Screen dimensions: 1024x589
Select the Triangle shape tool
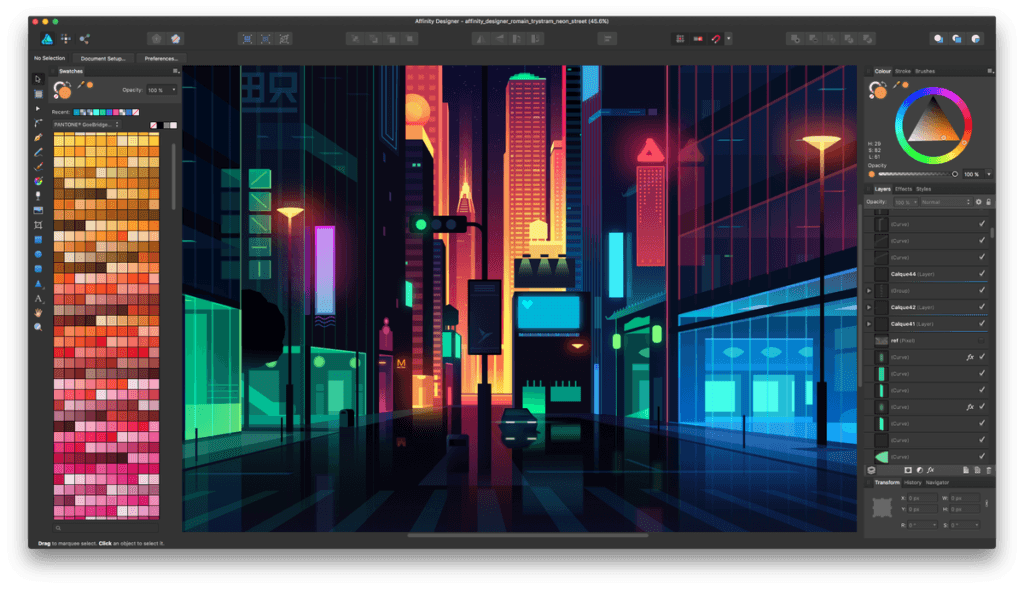[38, 283]
